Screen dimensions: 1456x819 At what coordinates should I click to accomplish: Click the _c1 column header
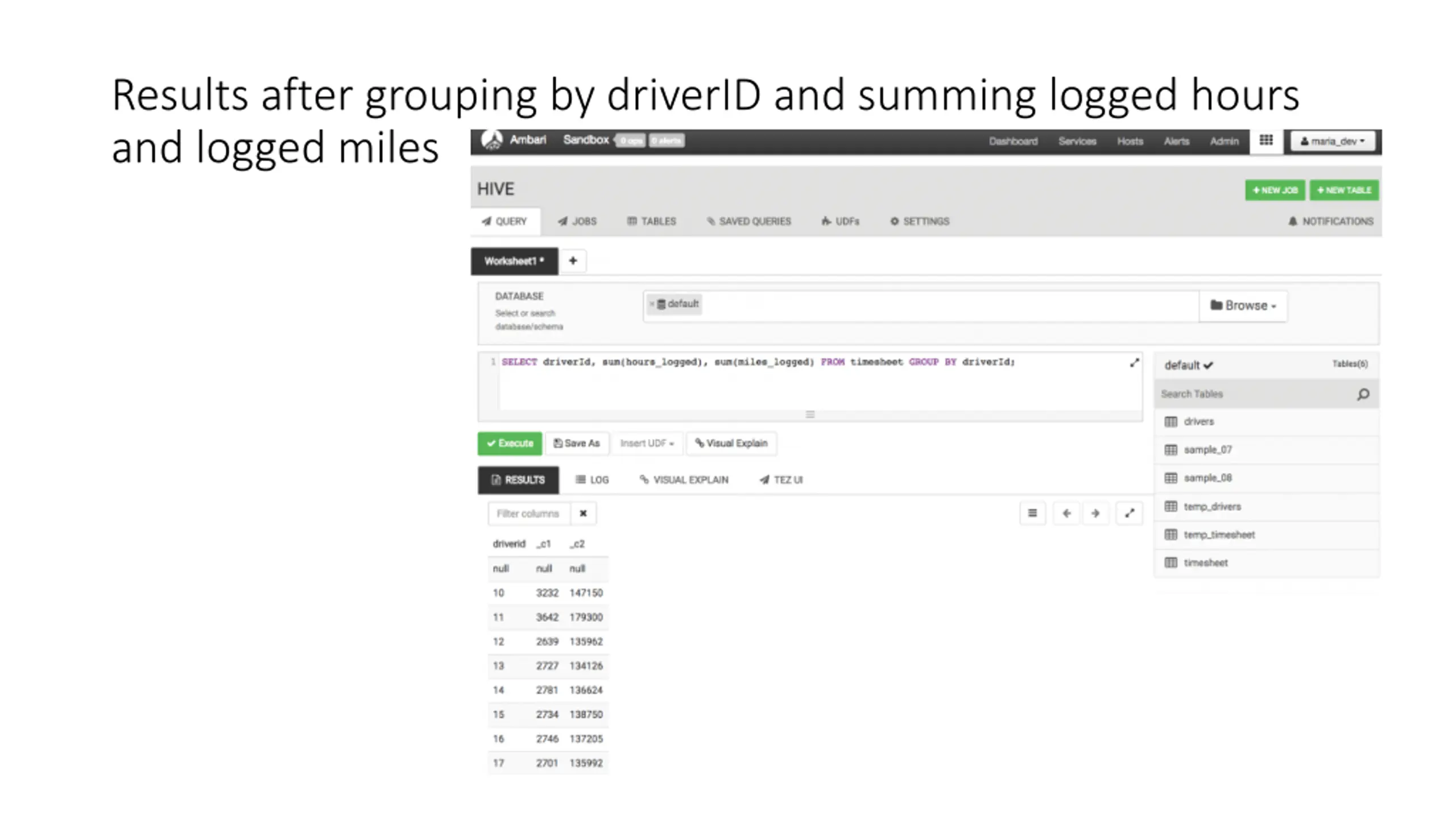[544, 544]
